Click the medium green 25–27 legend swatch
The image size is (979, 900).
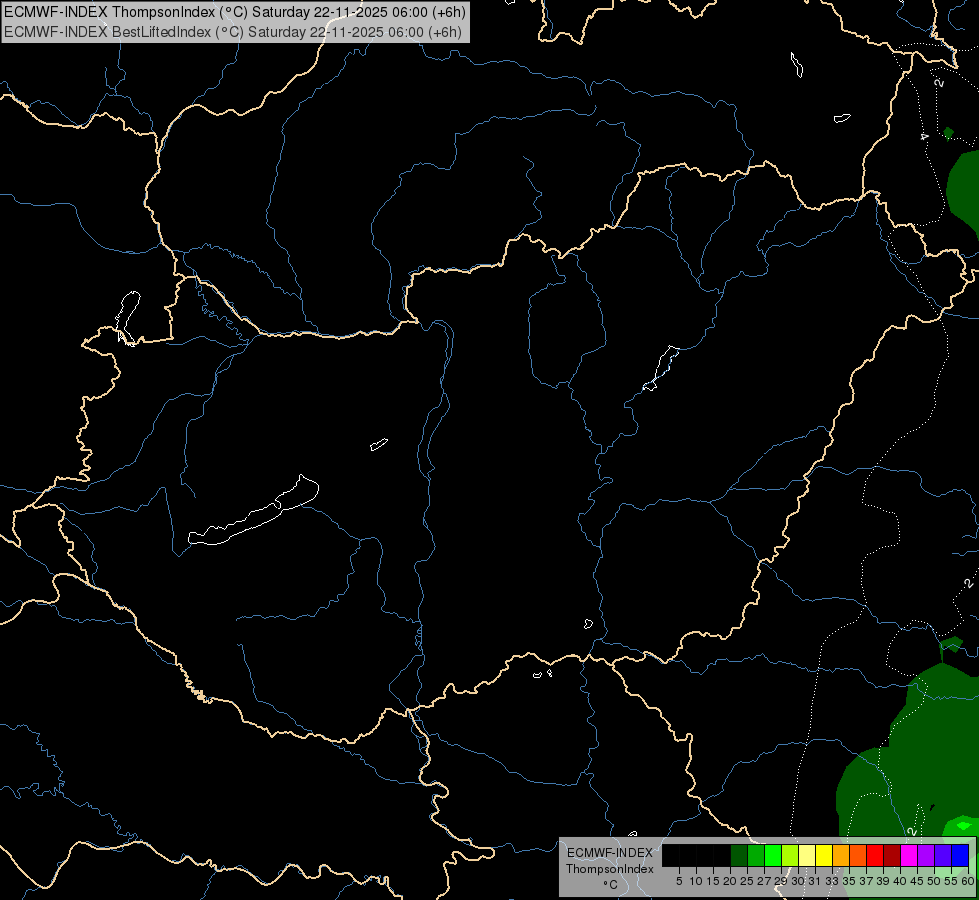[x=756, y=856]
